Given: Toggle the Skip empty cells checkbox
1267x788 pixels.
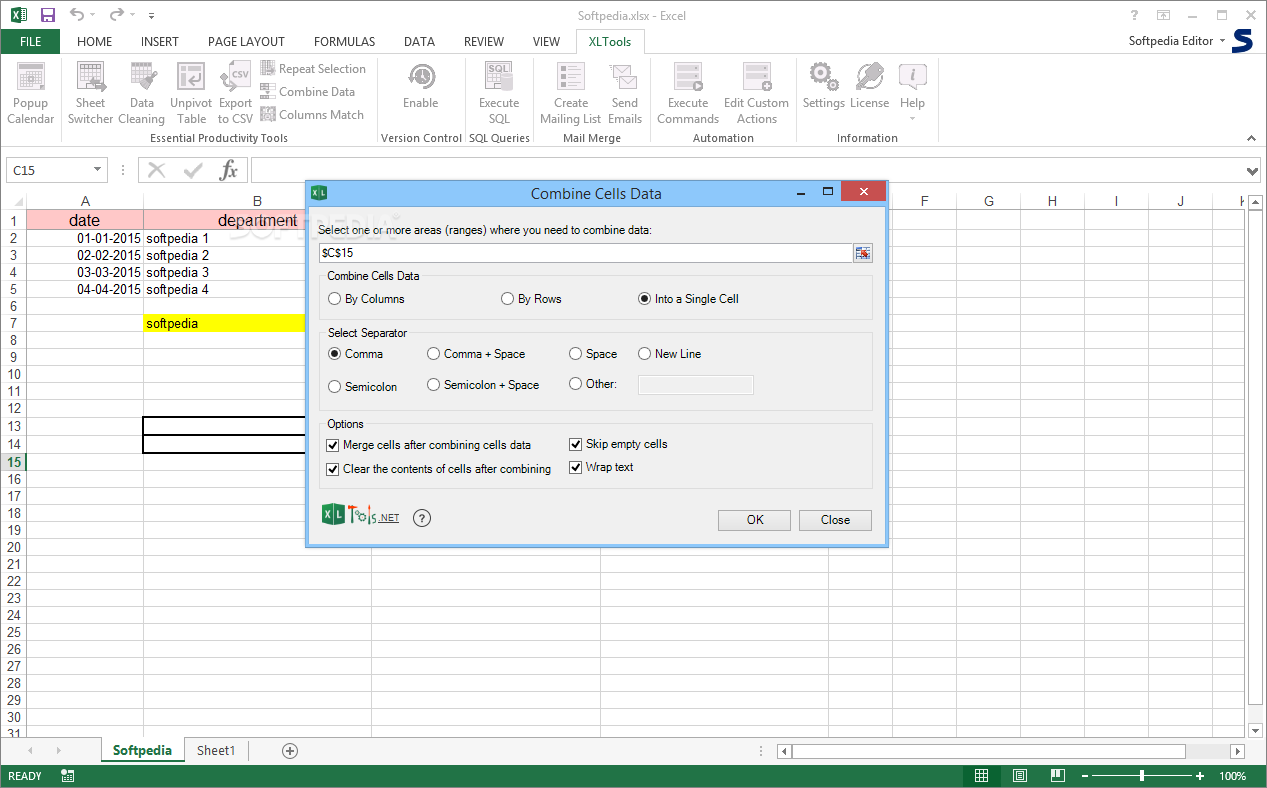Looking at the screenshot, I should click(619, 444).
